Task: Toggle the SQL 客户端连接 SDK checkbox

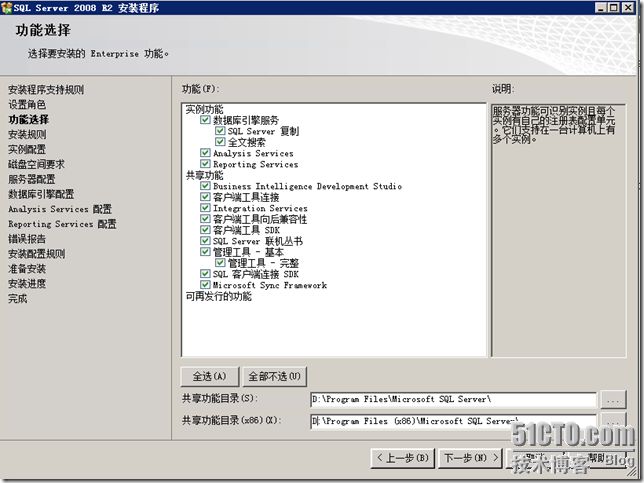Action: (x=205, y=274)
